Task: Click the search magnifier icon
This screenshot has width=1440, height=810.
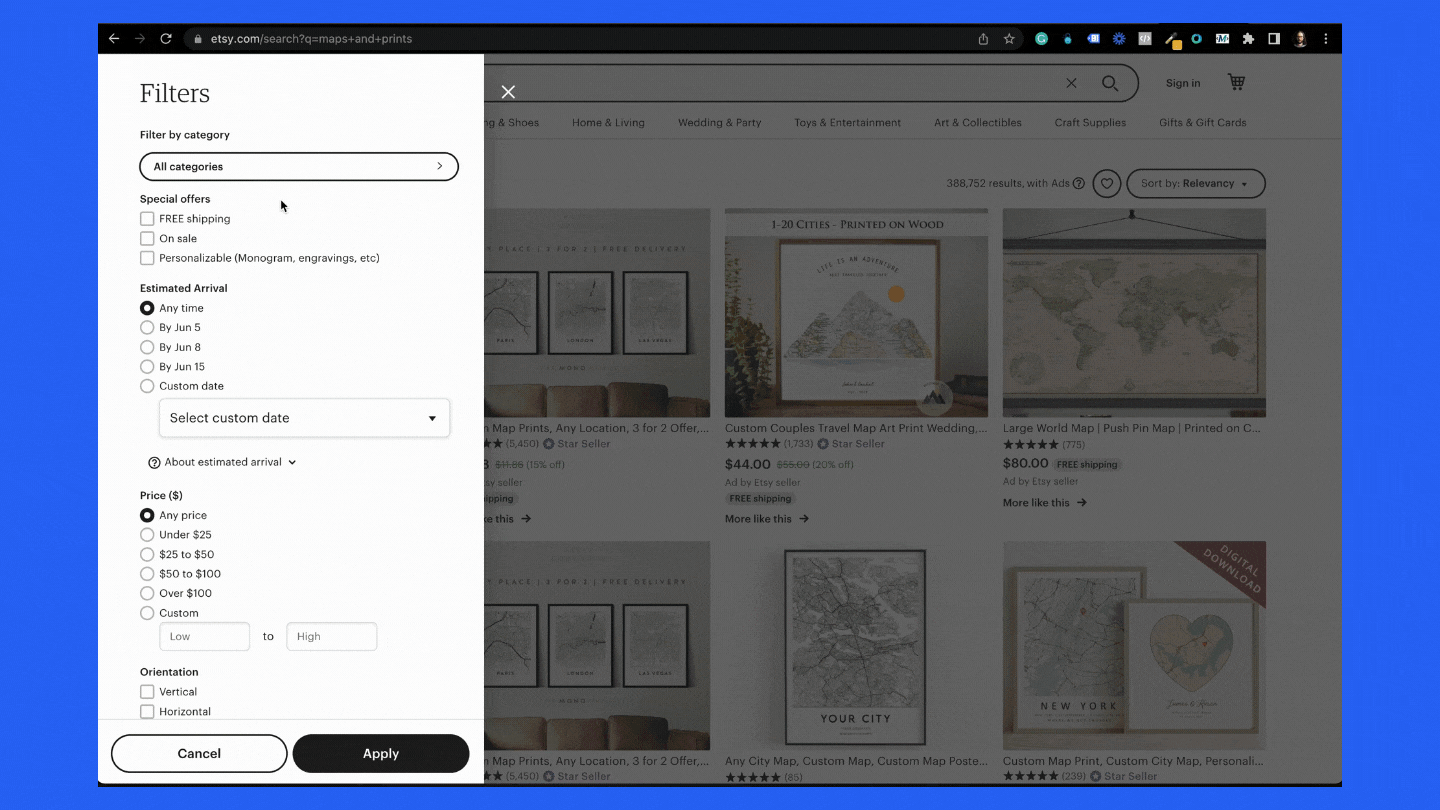Action: [1110, 83]
